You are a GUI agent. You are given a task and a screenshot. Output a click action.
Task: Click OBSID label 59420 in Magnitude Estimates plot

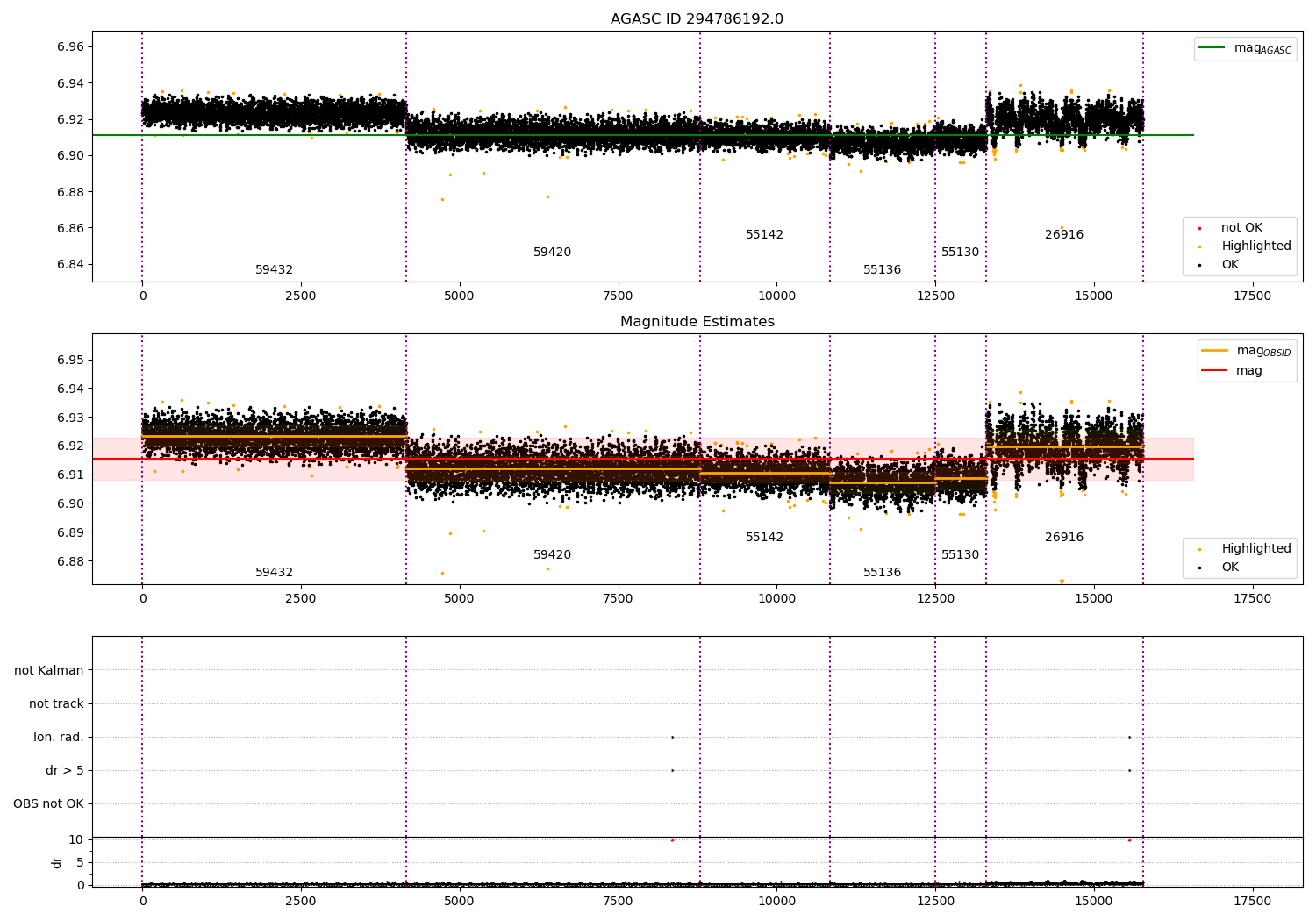tap(552, 555)
